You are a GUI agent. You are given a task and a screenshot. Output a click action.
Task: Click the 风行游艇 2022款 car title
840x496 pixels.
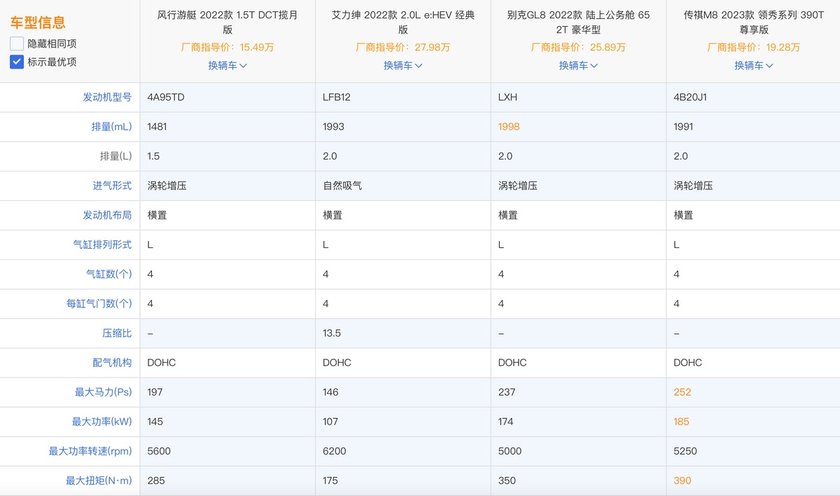[227, 22]
